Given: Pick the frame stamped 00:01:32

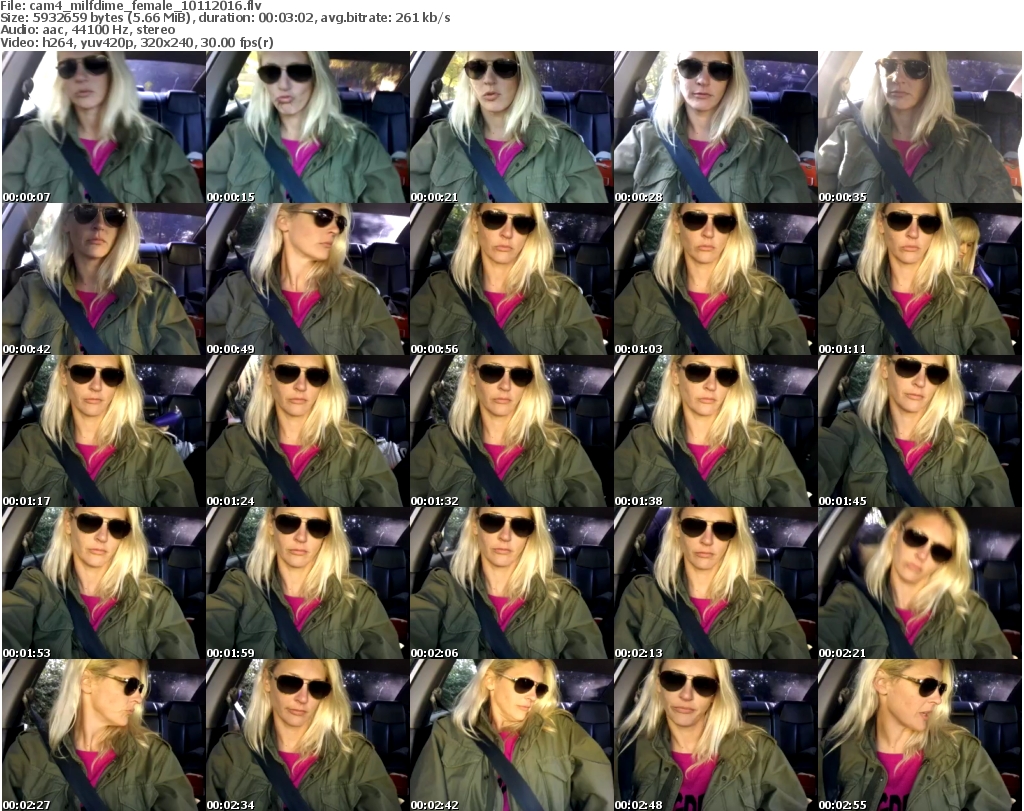Looking at the screenshot, I should click(511, 431).
